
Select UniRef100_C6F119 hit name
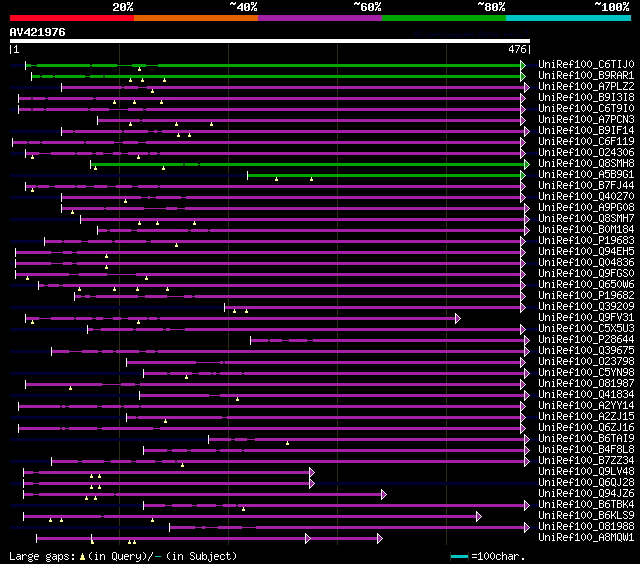[x=586, y=142]
